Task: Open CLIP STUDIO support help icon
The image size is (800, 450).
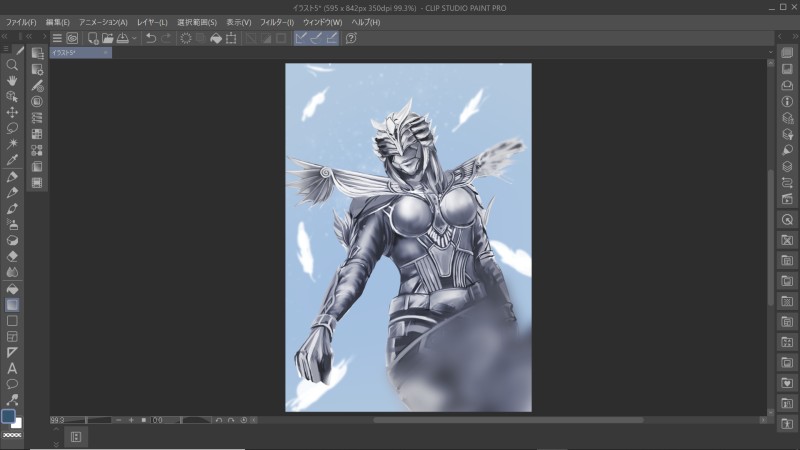Action: (x=351, y=38)
